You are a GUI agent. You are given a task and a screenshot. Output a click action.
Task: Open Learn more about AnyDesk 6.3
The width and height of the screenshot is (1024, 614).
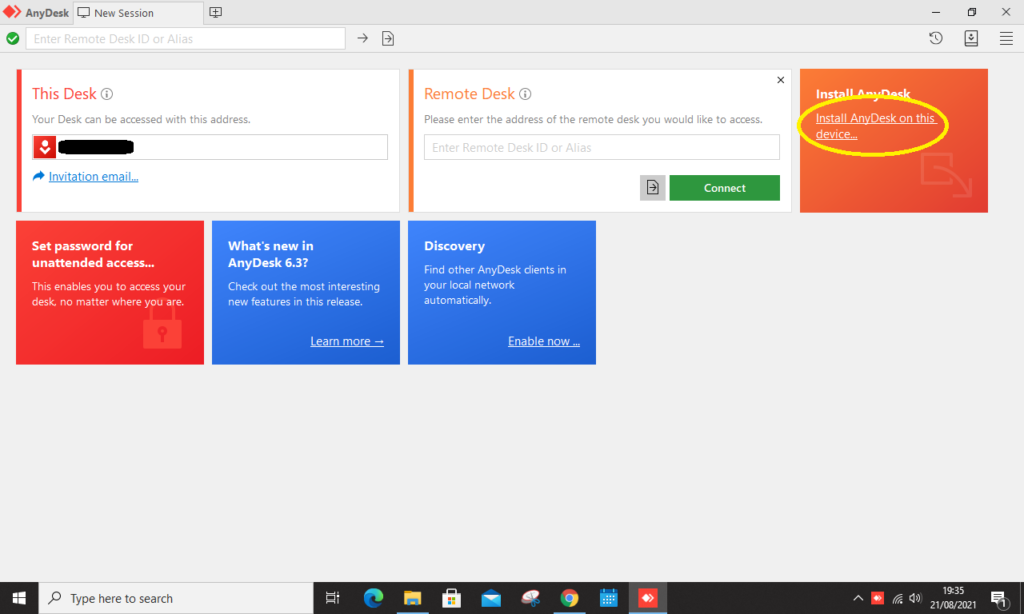pyautogui.click(x=347, y=341)
